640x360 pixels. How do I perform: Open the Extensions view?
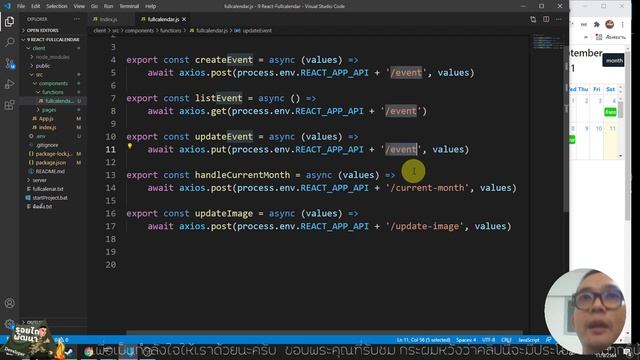(x=9, y=105)
